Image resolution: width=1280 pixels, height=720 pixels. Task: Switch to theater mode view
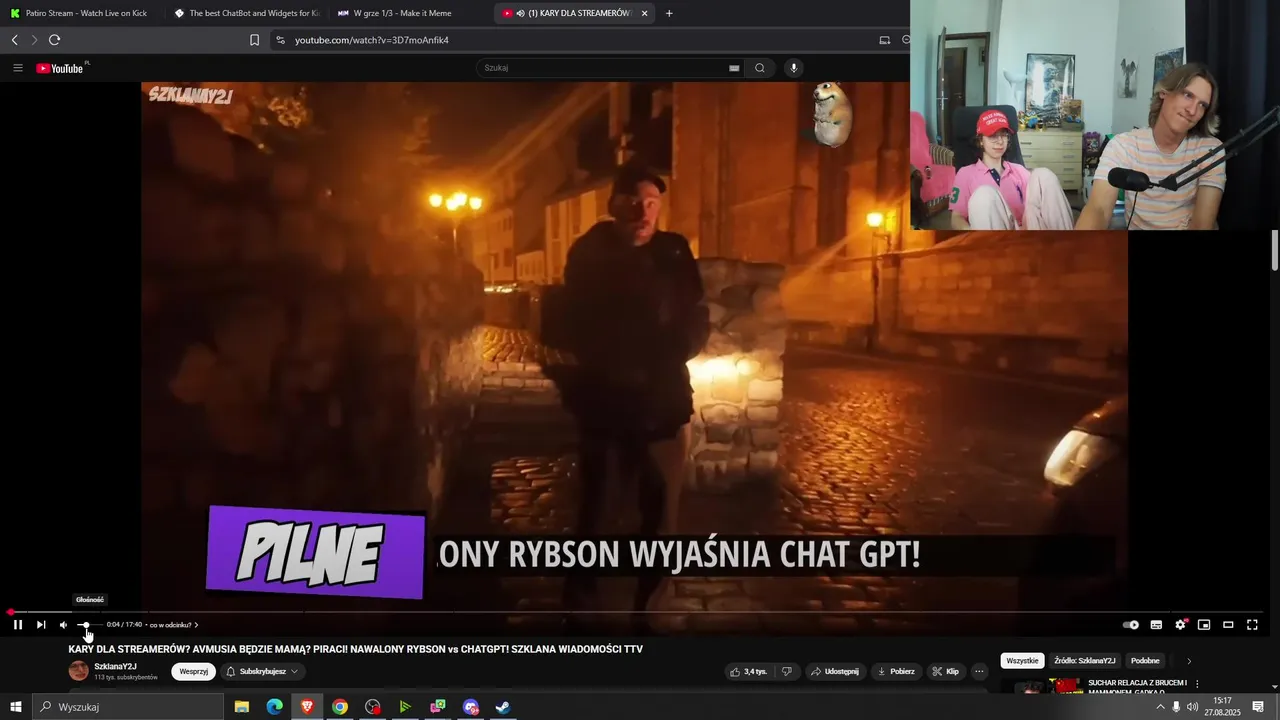1228,625
